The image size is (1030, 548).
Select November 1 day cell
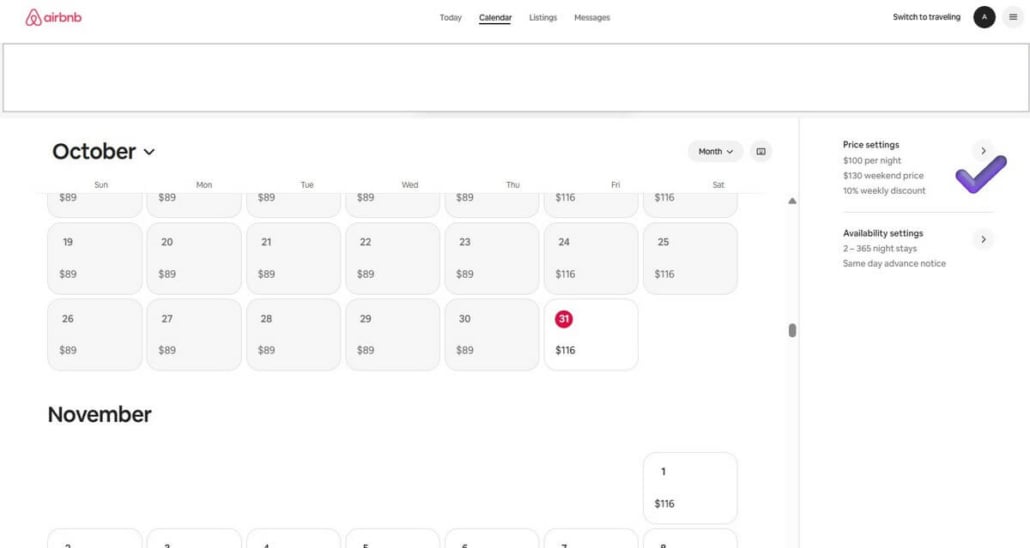690,488
